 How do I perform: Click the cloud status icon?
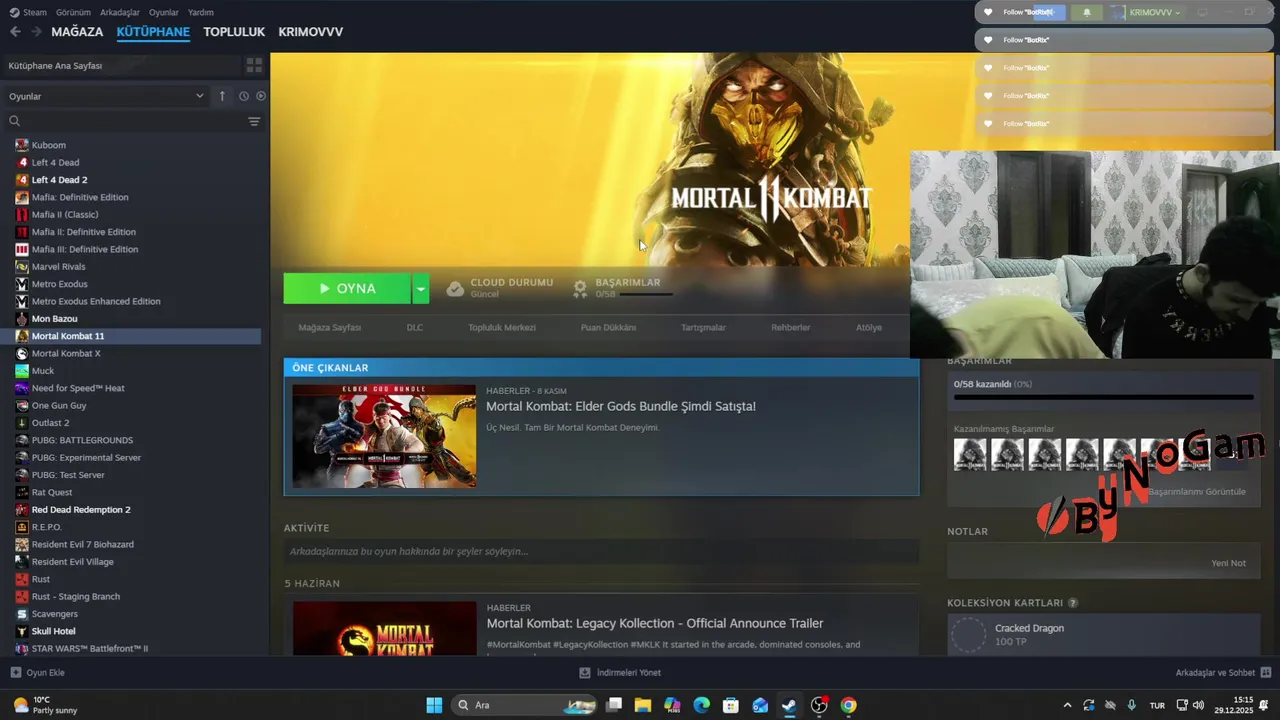point(455,288)
